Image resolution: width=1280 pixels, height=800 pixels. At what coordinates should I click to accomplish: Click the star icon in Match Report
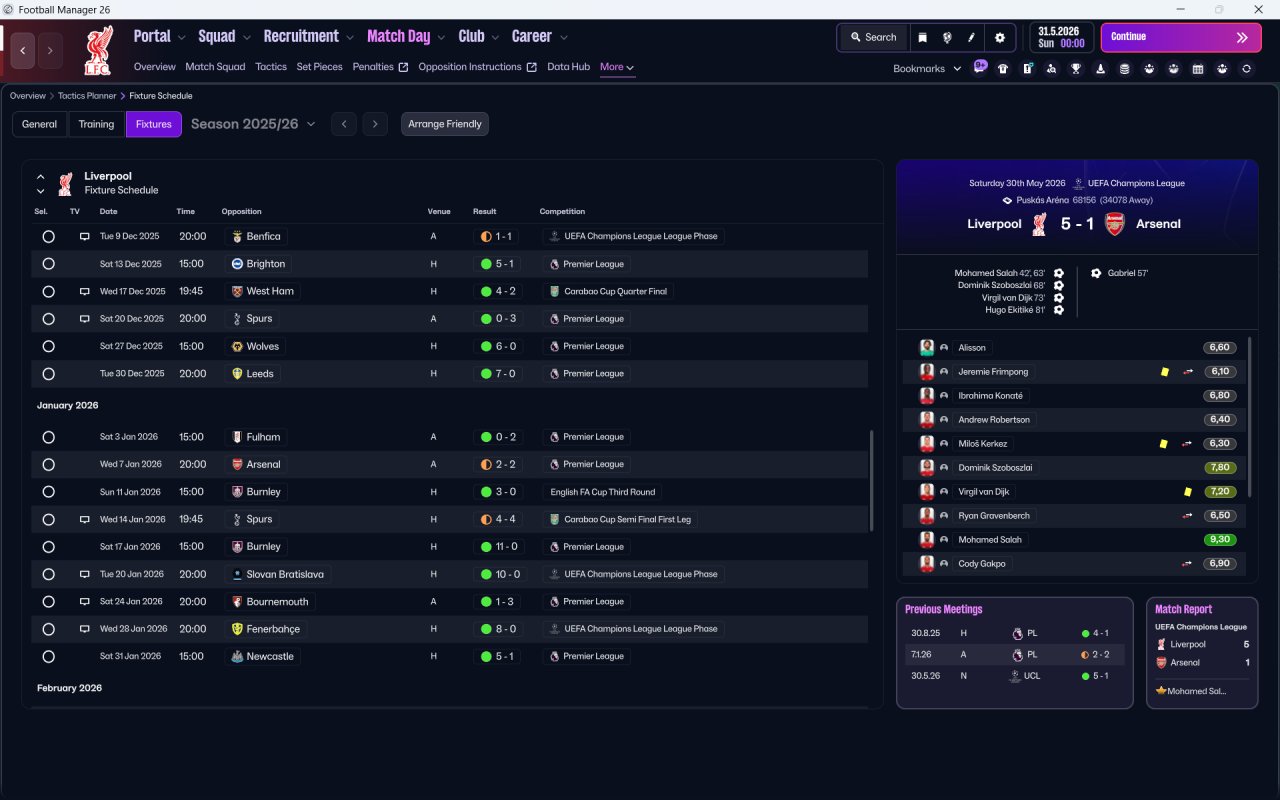point(1160,691)
